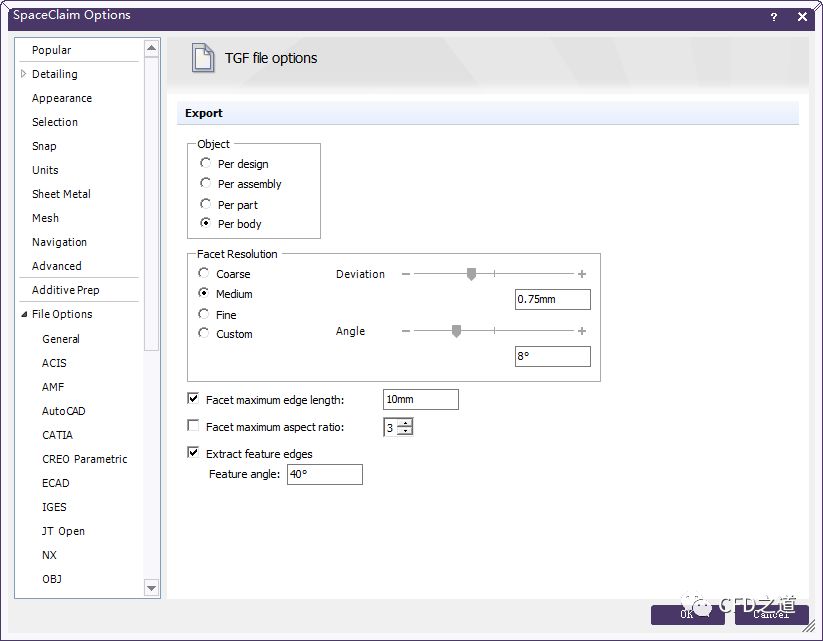Click the Deviation slider minus icon

(x=406, y=274)
